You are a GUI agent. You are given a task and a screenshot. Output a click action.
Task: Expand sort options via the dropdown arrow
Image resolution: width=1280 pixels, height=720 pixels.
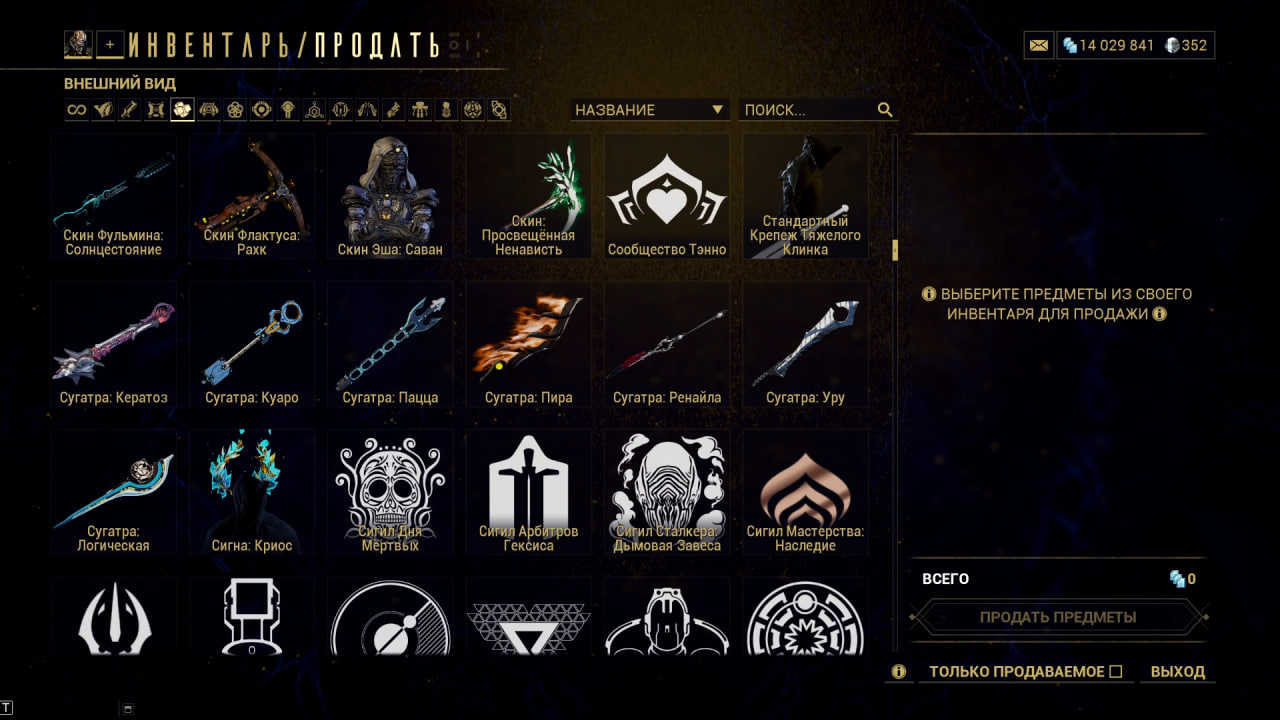(717, 110)
